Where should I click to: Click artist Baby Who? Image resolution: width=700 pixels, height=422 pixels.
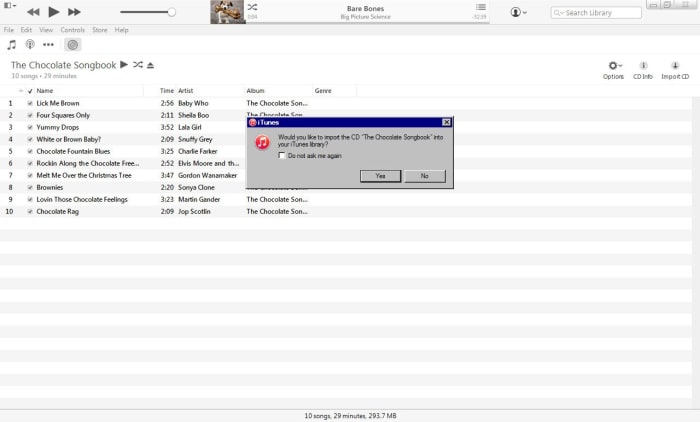193,103
